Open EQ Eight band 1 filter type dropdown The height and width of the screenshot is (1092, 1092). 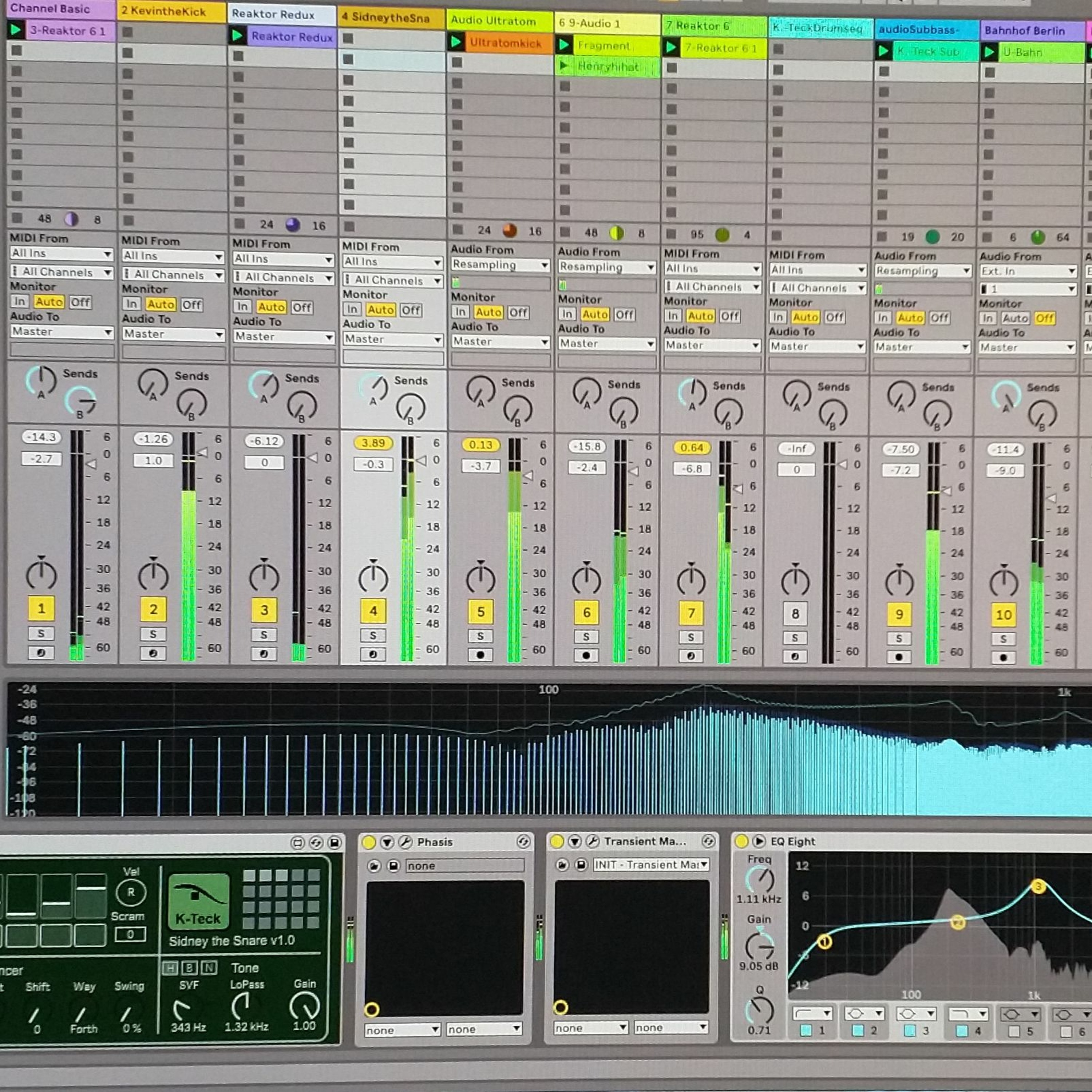[812, 1013]
